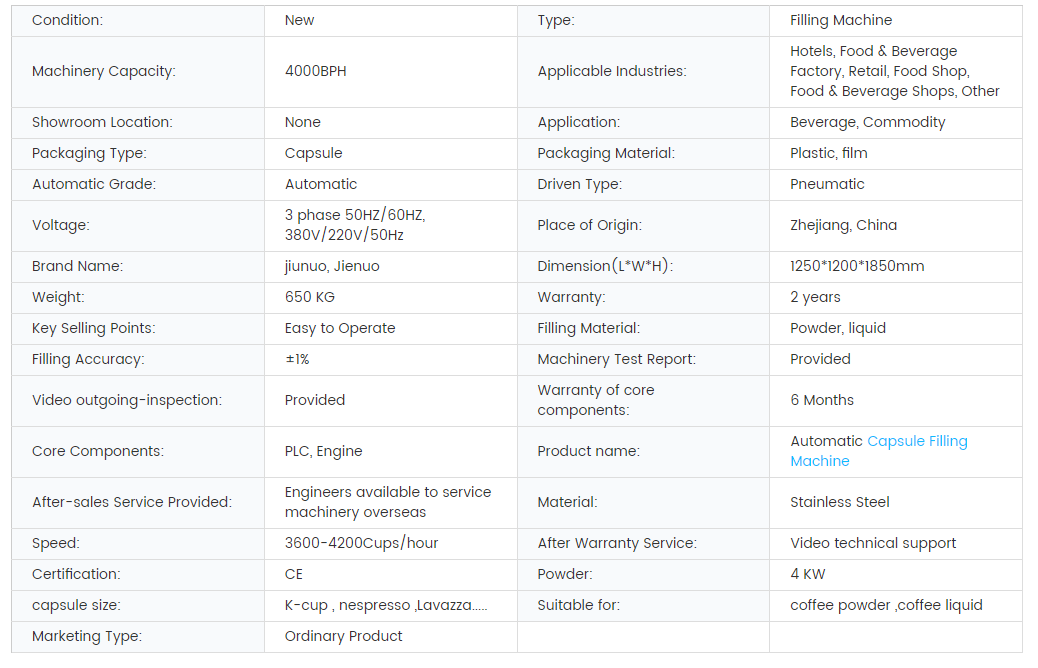Click the Stainless Steel material value
1038x668 pixels.
839,502
